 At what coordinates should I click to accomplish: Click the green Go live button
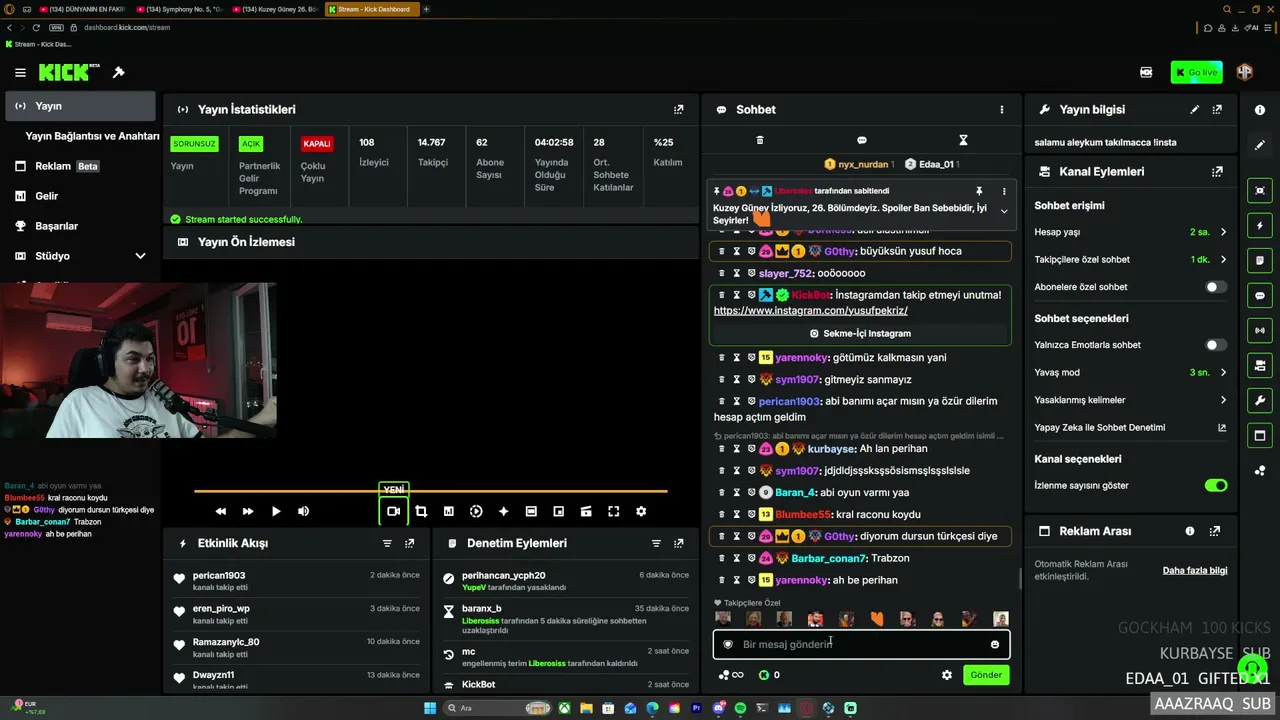tap(1197, 72)
